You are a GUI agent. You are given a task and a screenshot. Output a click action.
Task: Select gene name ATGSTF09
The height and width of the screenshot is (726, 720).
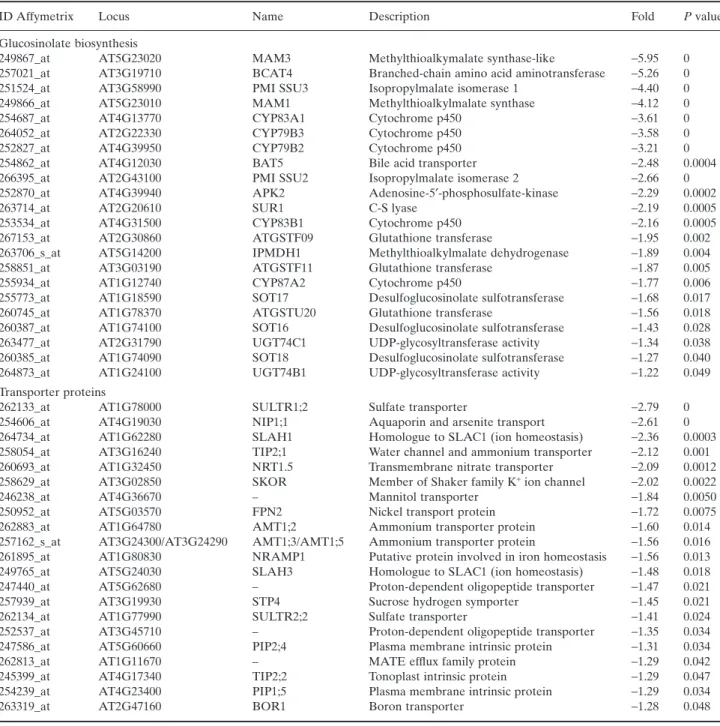pyautogui.click(x=283, y=238)
